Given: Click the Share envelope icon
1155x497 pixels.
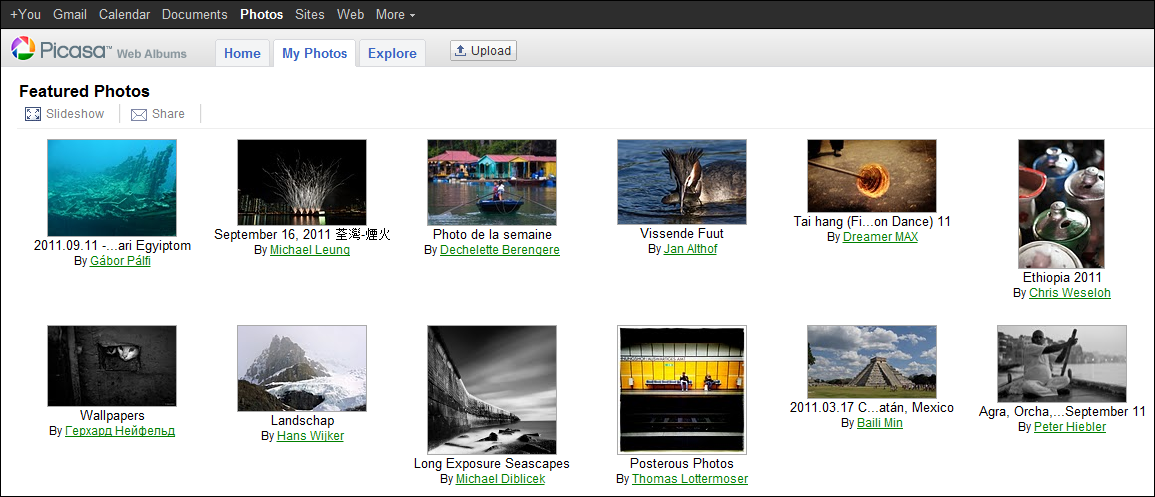Looking at the screenshot, I should pyautogui.click(x=138, y=114).
